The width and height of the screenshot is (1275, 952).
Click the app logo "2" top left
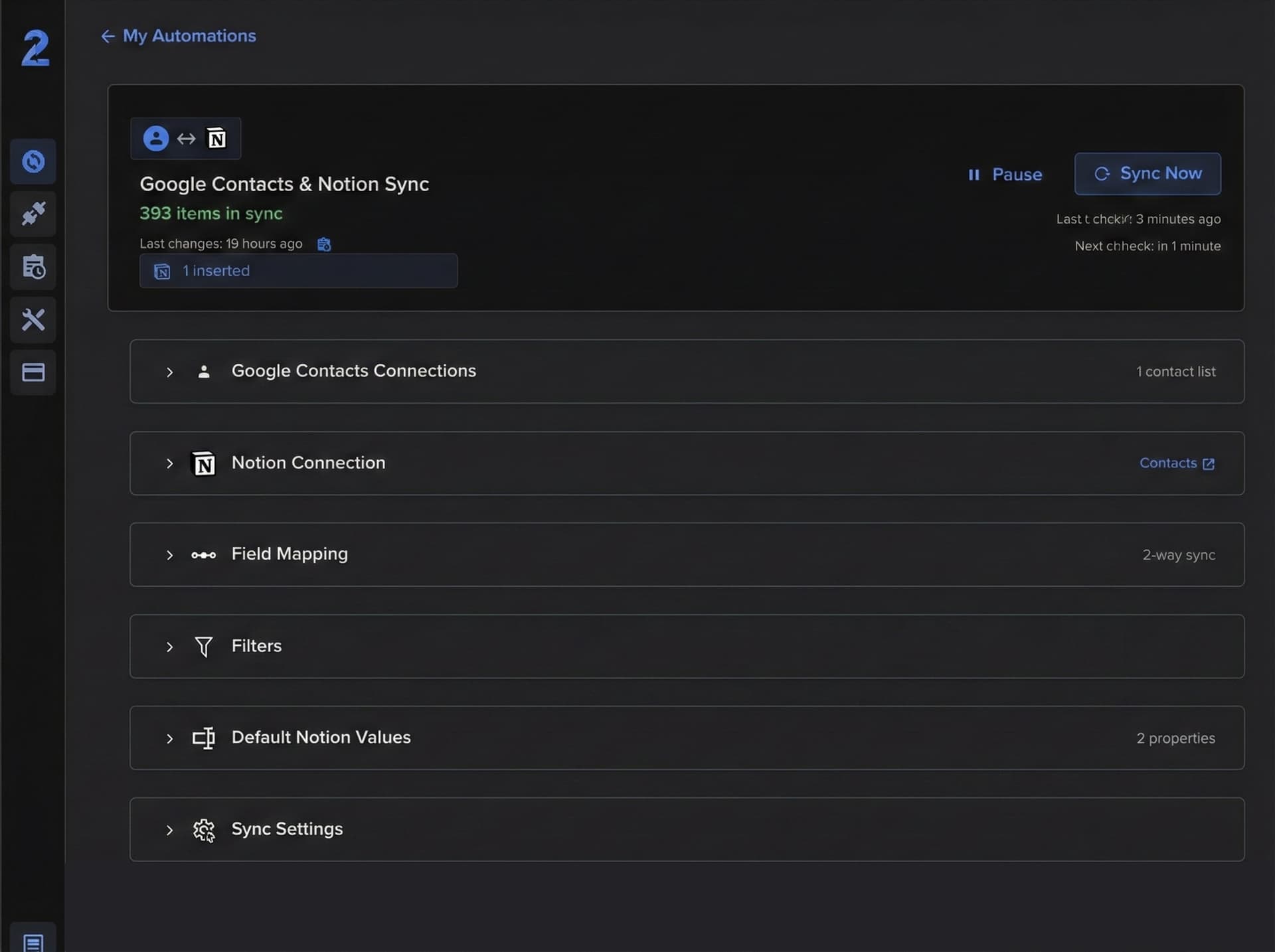(34, 48)
